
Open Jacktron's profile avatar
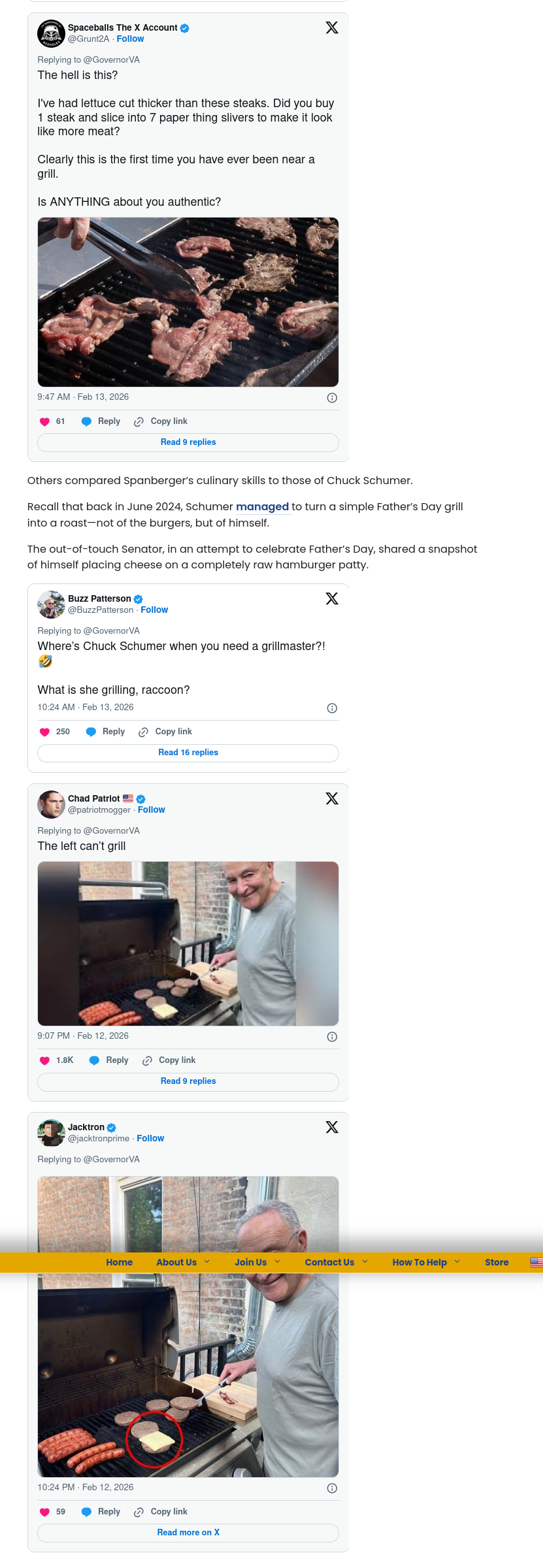[50, 1133]
